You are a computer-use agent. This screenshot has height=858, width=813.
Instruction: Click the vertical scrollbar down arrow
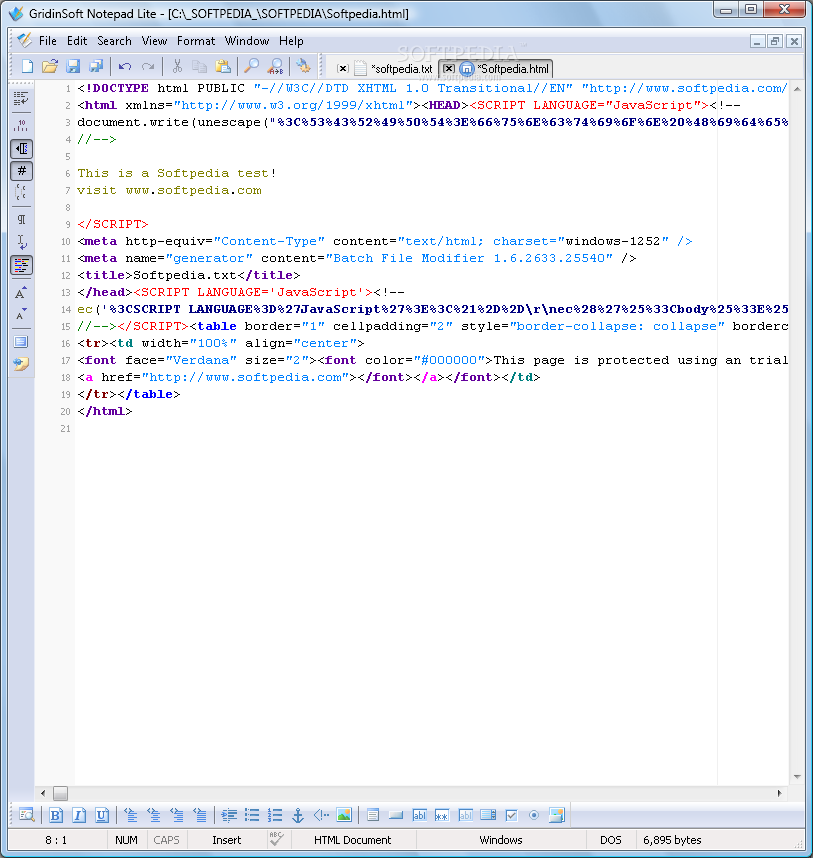[797, 776]
